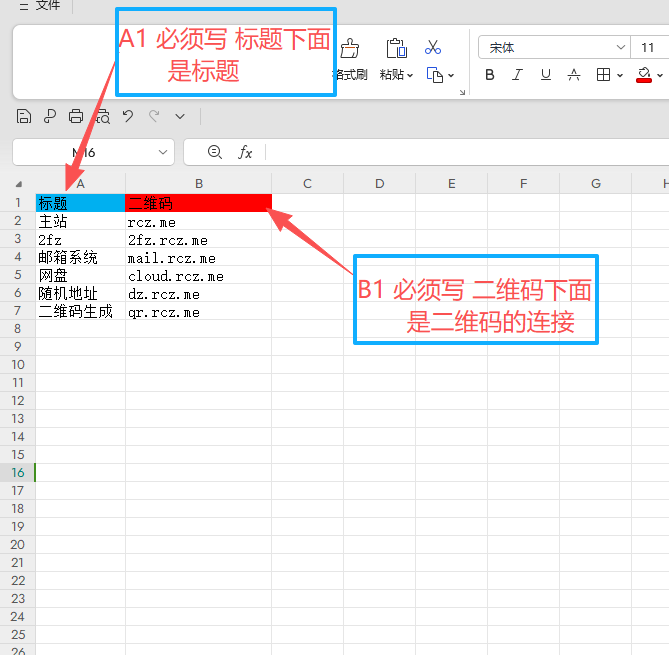
Task: Click cell containing 随机地址
Action: 80,294
